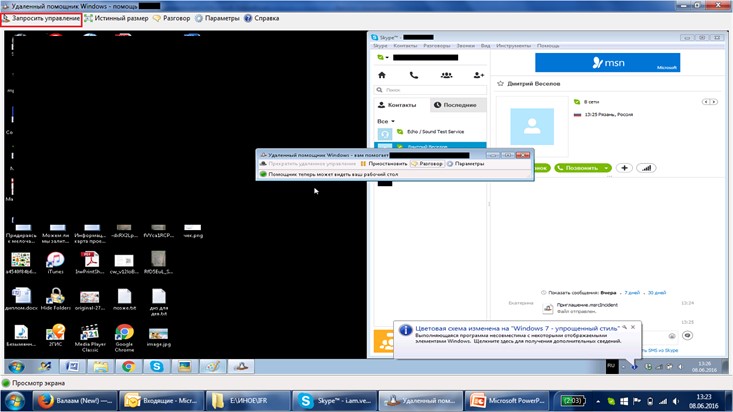The width and height of the screenshot is (733, 412).
Task: Click emoticon button in Skype message box
Action: 672,336
